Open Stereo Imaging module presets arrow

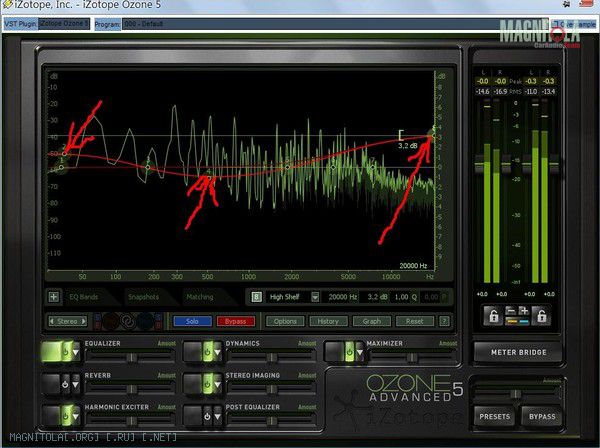[217, 384]
